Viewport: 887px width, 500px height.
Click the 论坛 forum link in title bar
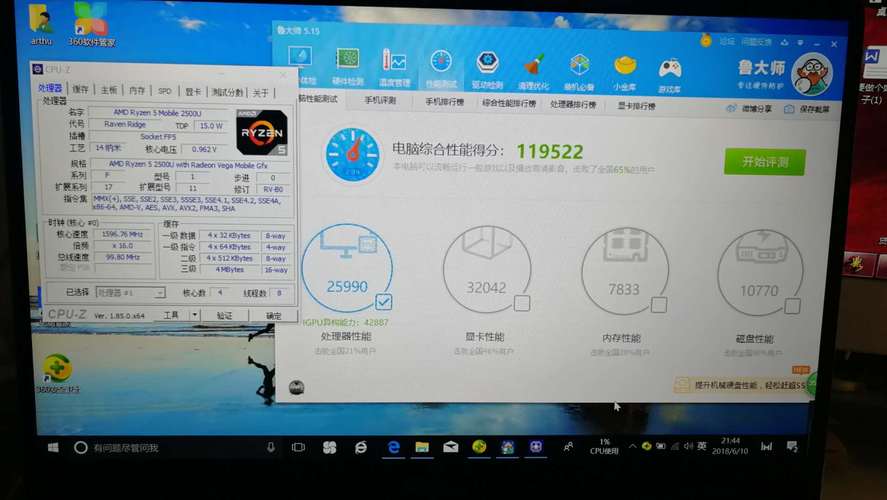pyautogui.click(x=727, y=41)
